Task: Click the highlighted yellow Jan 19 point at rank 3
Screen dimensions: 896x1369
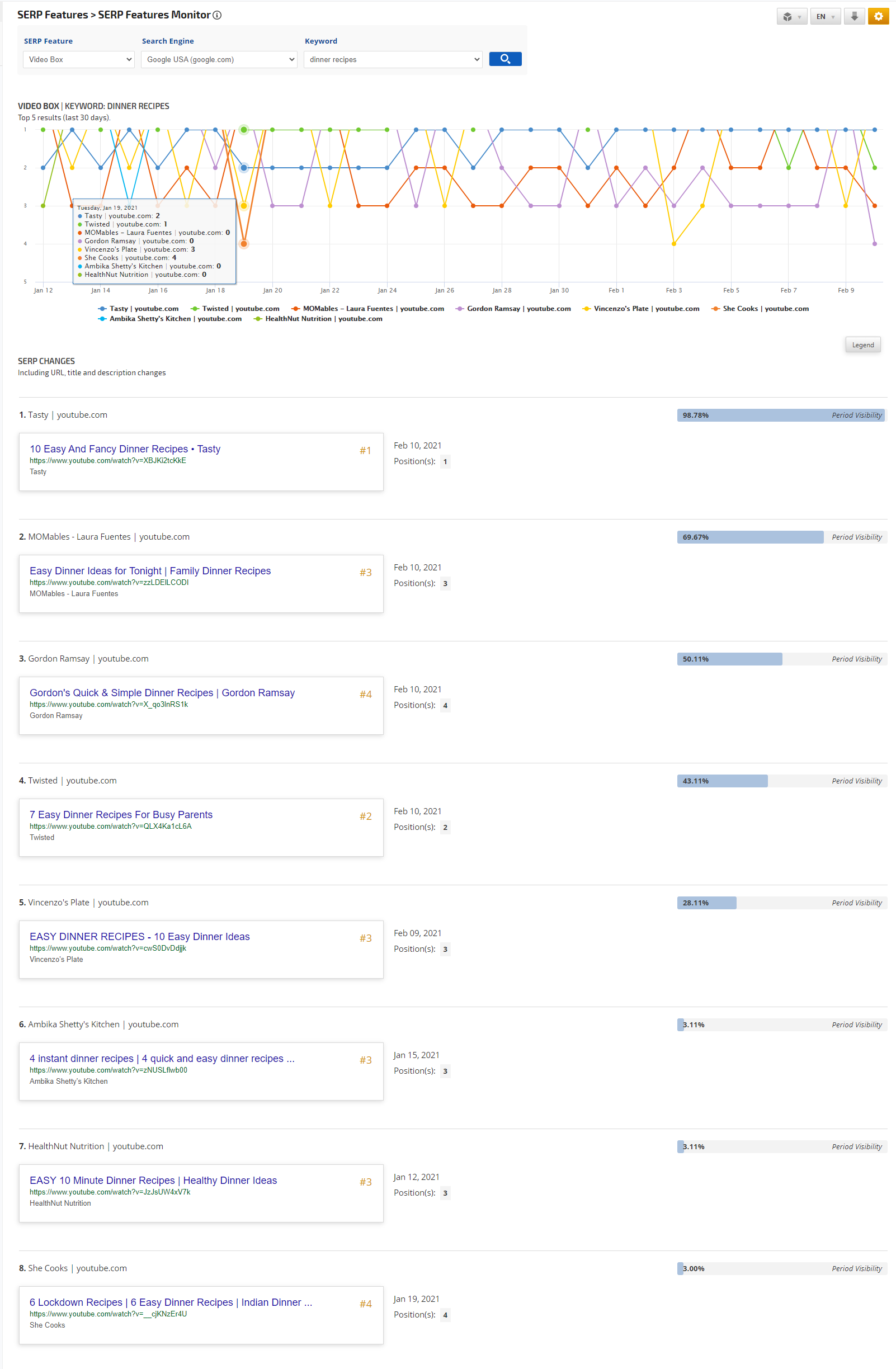Action: (x=244, y=206)
